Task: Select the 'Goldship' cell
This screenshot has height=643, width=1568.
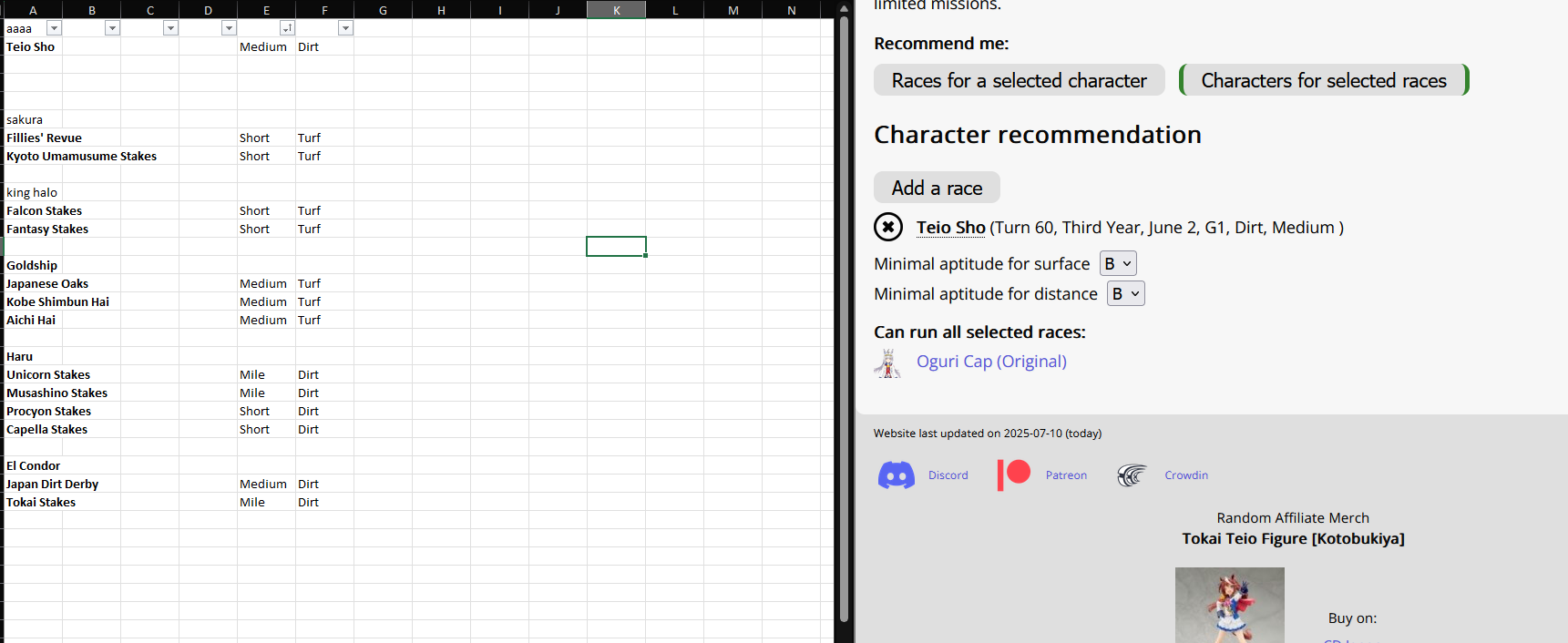Action: [34, 265]
